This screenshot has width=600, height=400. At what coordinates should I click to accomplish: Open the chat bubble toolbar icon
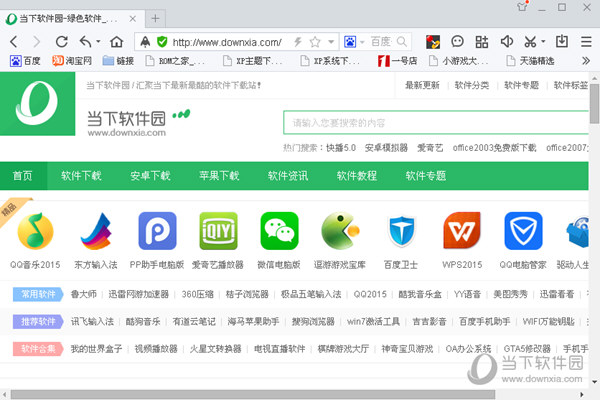click(x=457, y=41)
